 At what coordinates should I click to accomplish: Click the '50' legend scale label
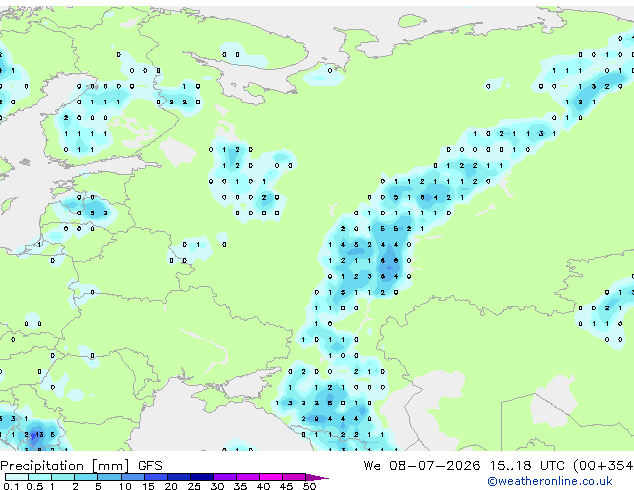coord(309,486)
